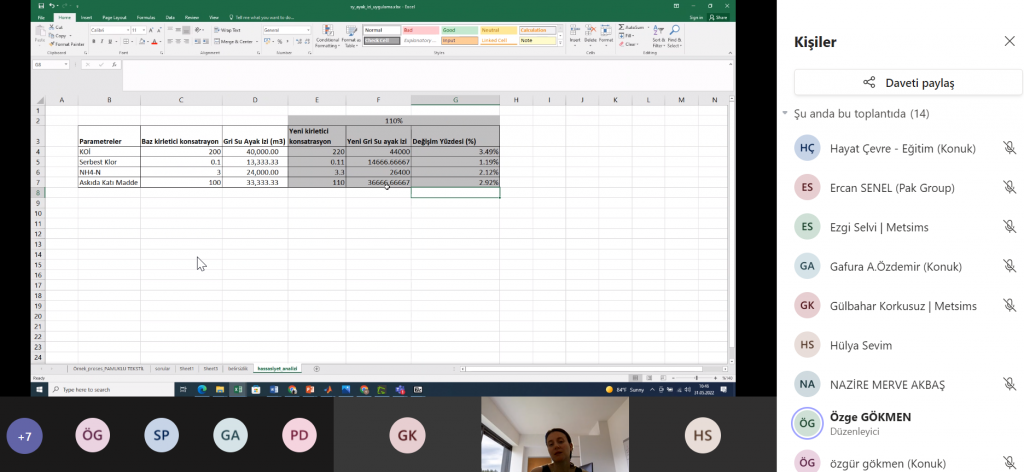Click the Sort & Filter icon
The width and height of the screenshot is (1024, 472).
click(x=657, y=36)
